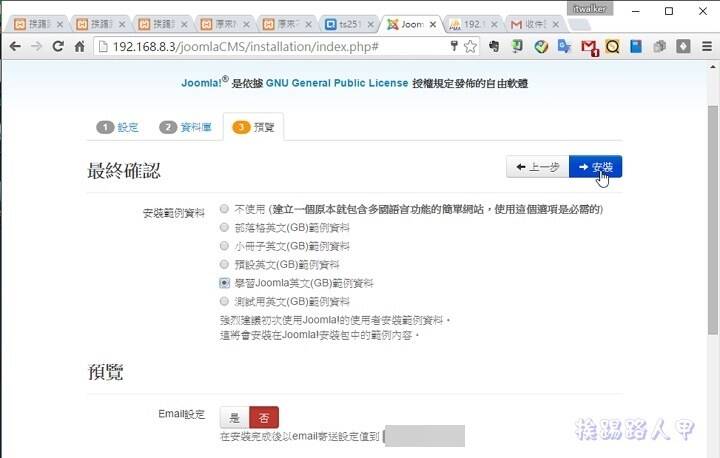Click the Email設定 label

click(181, 414)
